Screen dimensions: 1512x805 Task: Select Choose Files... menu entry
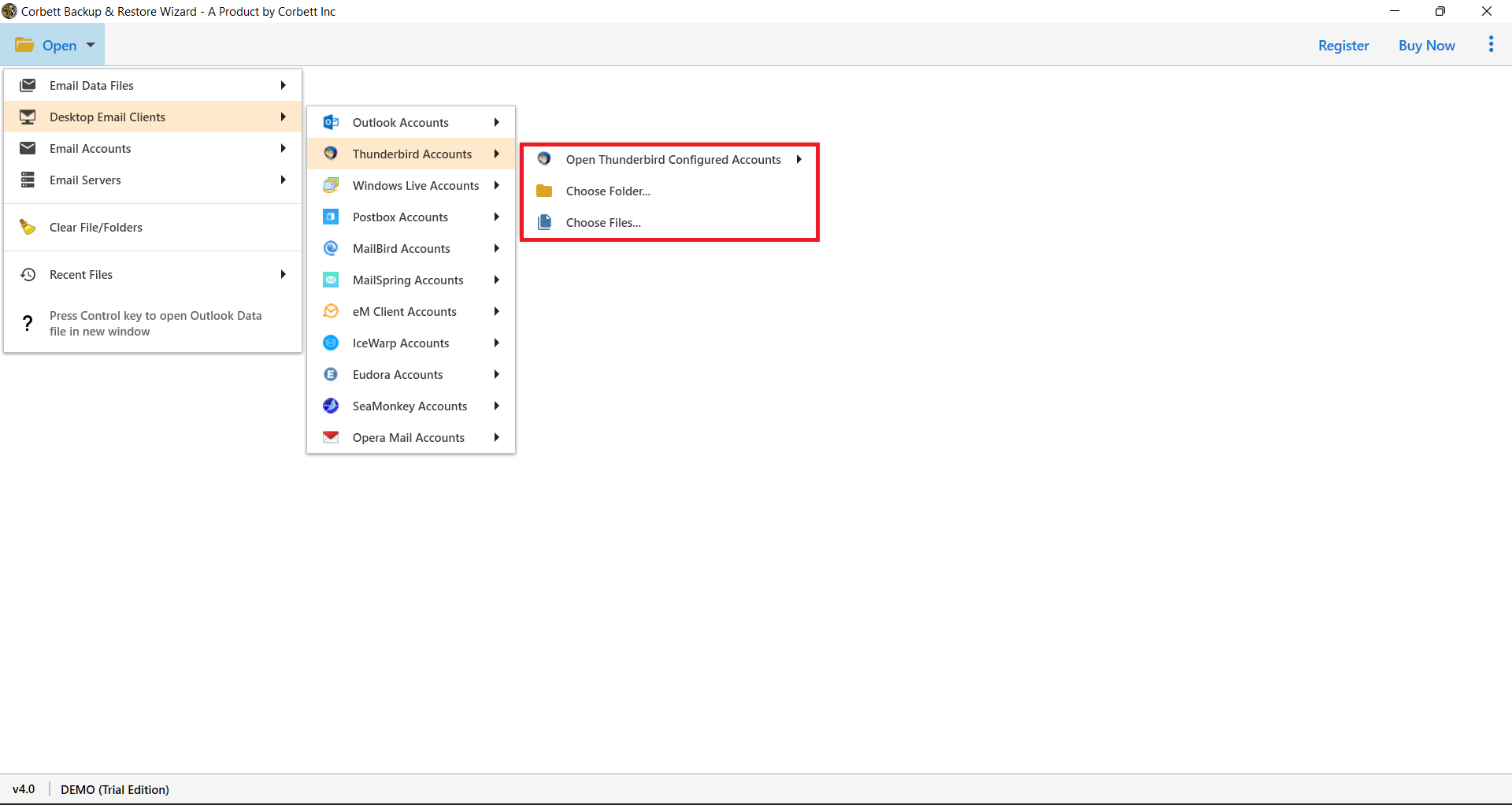coord(670,222)
